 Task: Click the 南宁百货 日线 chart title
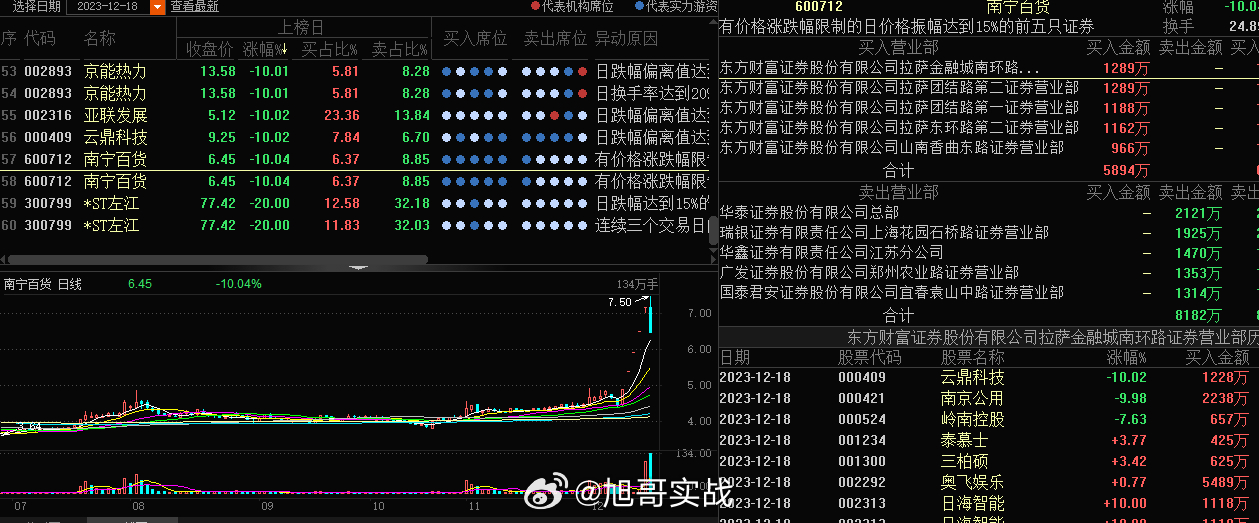43,284
